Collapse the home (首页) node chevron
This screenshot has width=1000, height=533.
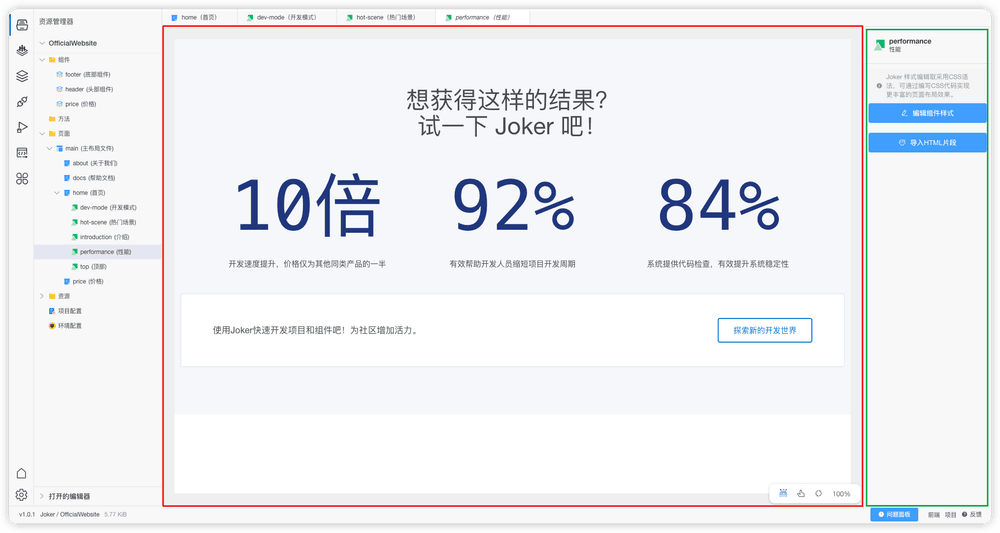pos(57,193)
